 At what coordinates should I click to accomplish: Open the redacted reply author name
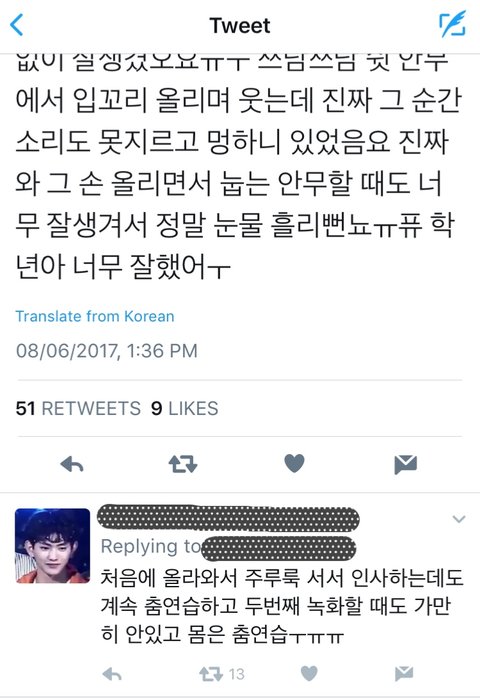[228, 519]
